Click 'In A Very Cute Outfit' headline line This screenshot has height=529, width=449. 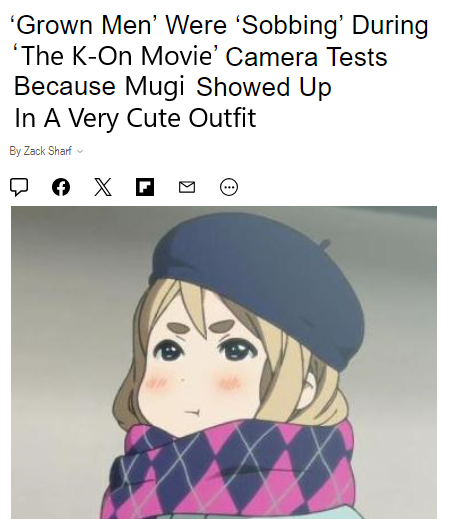point(135,118)
